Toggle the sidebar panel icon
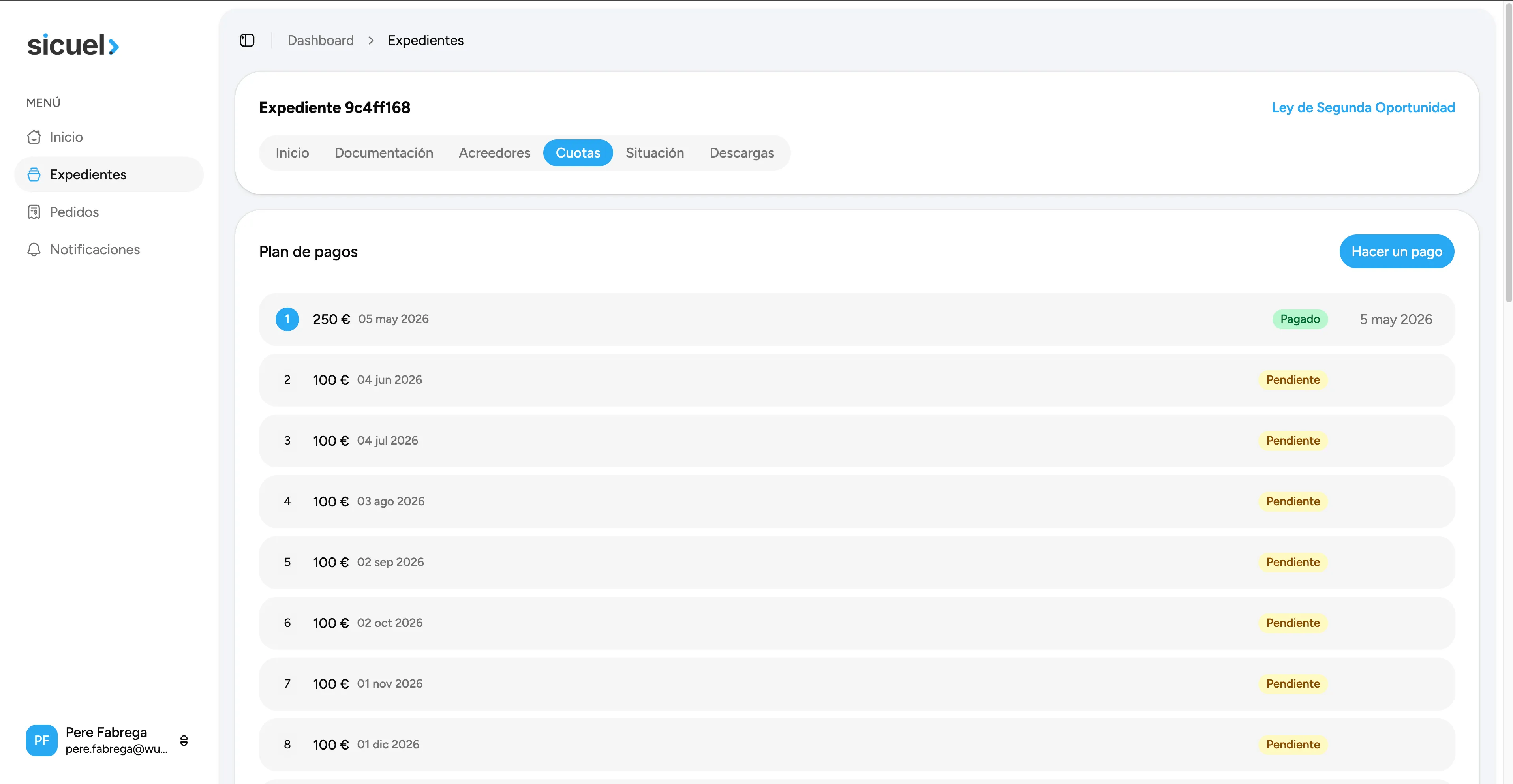This screenshot has width=1513, height=784. point(247,40)
